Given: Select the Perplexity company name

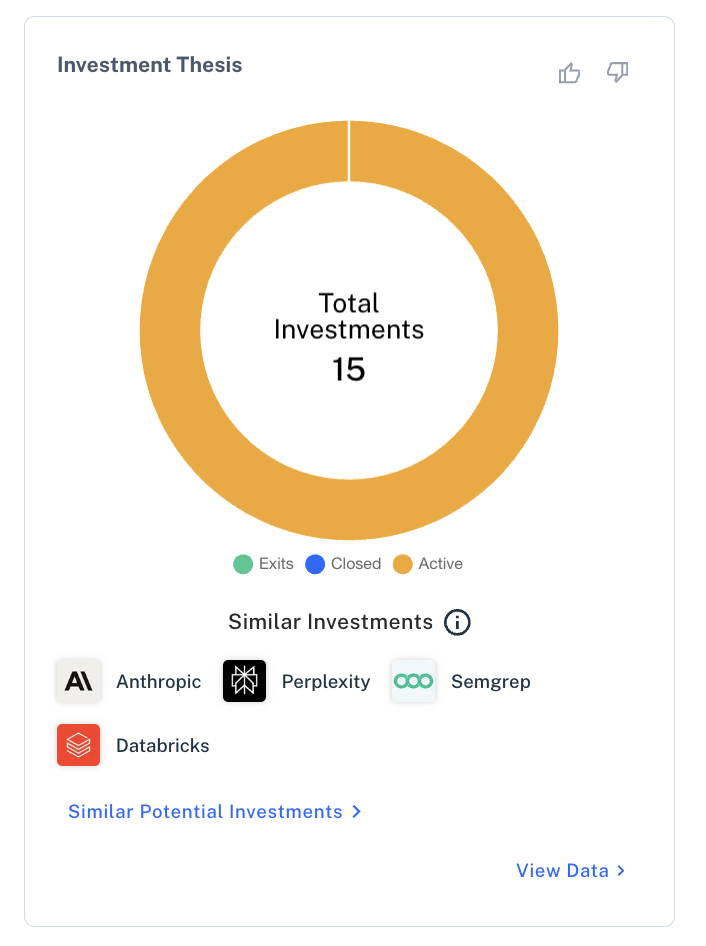Looking at the screenshot, I should 326,682.
